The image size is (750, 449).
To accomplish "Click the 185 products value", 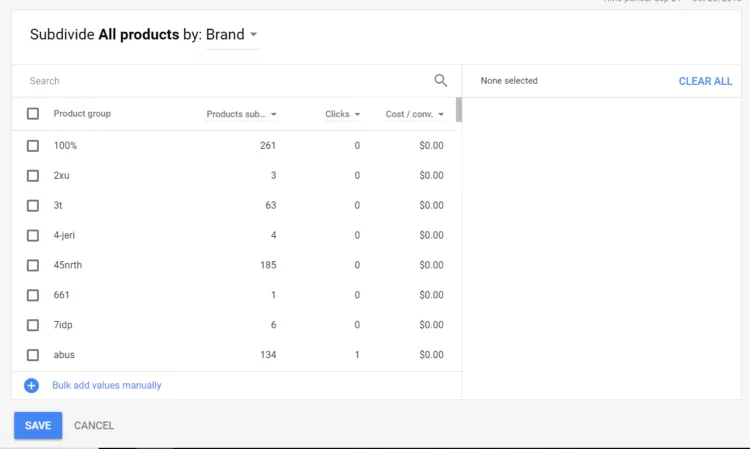I will (268, 265).
